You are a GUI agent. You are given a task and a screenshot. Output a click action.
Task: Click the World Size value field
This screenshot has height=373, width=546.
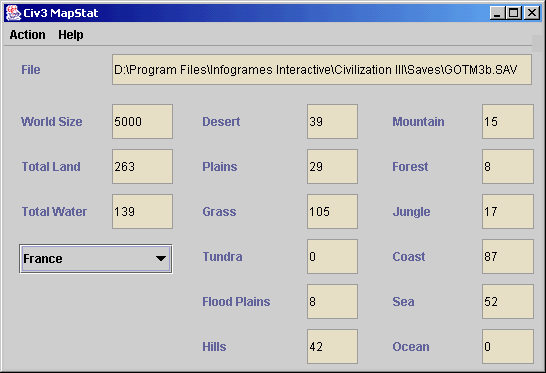point(142,122)
